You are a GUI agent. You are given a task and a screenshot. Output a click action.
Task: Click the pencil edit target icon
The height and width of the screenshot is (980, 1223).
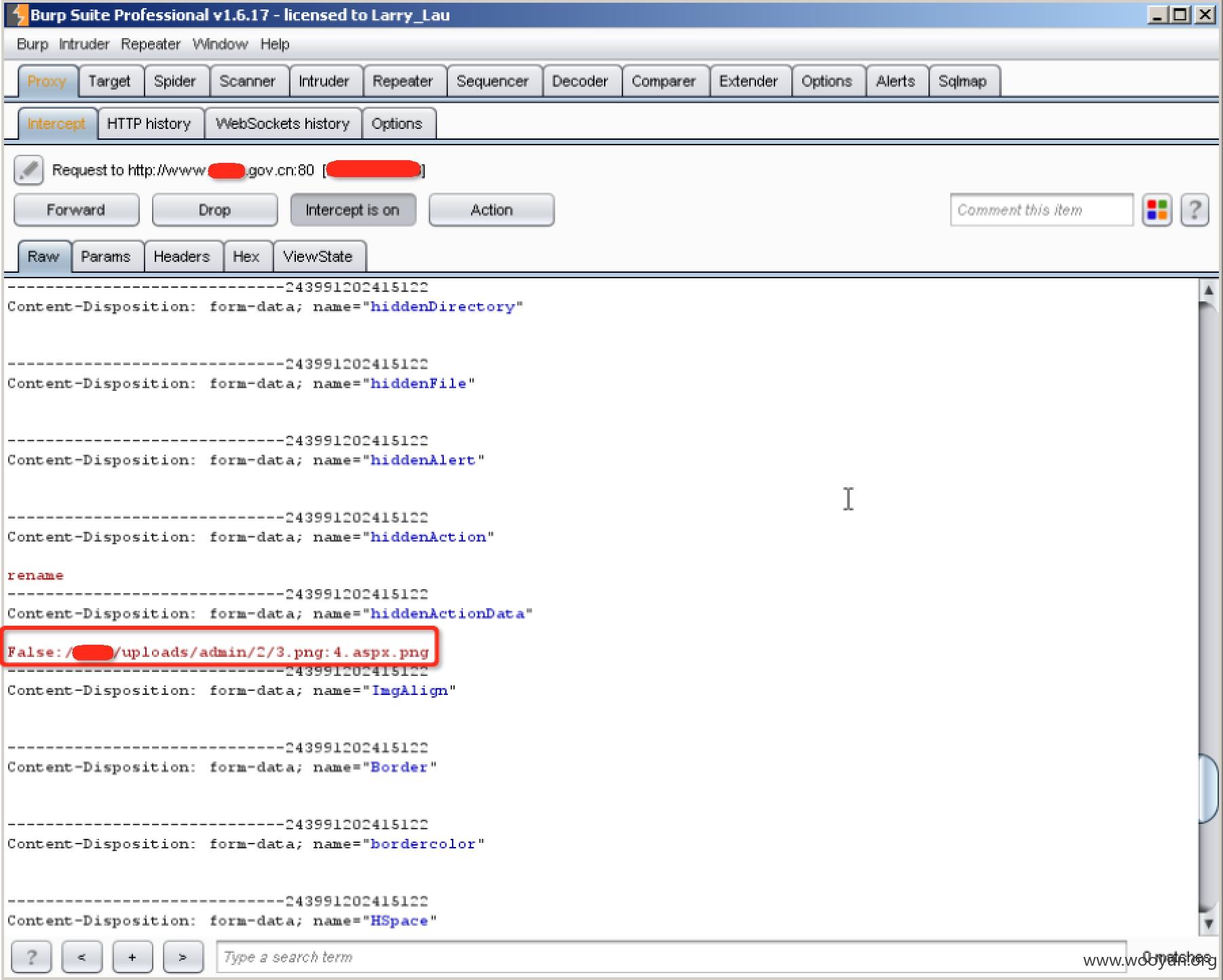[29, 170]
